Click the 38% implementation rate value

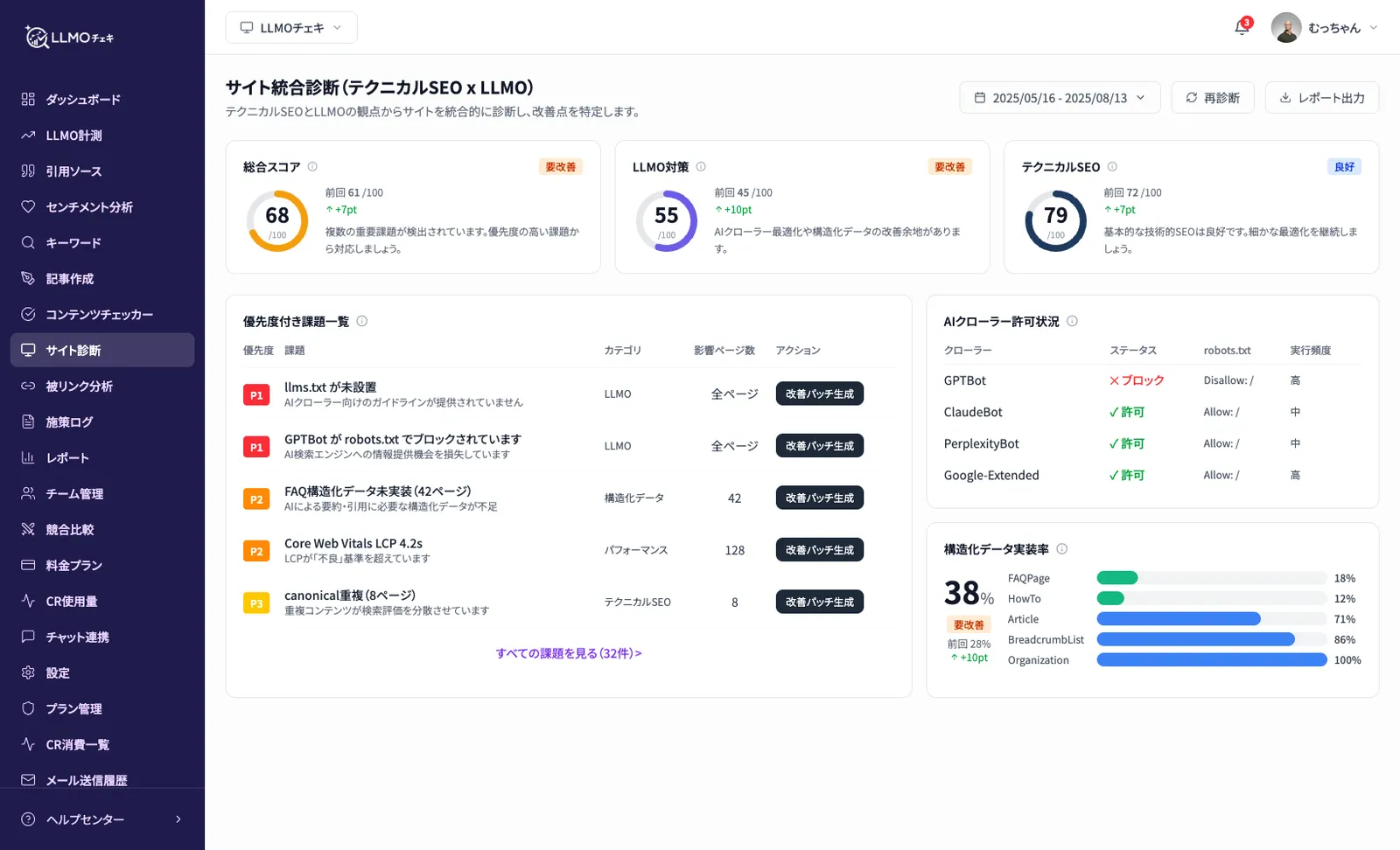pos(969,593)
